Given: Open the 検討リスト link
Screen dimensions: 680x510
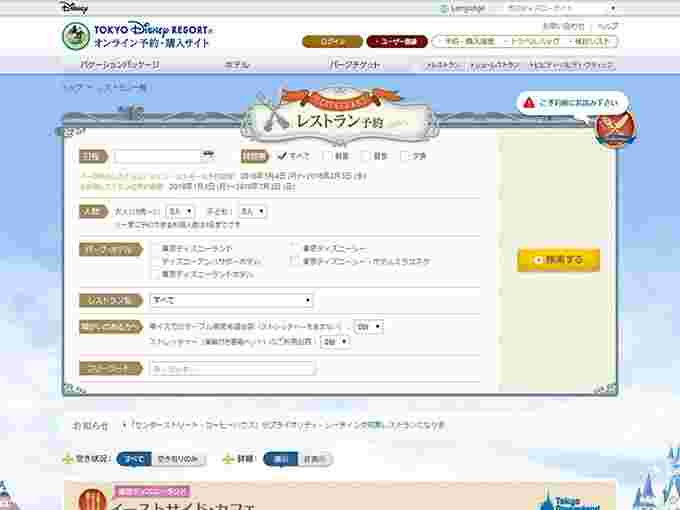Looking at the screenshot, I should coord(591,42).
